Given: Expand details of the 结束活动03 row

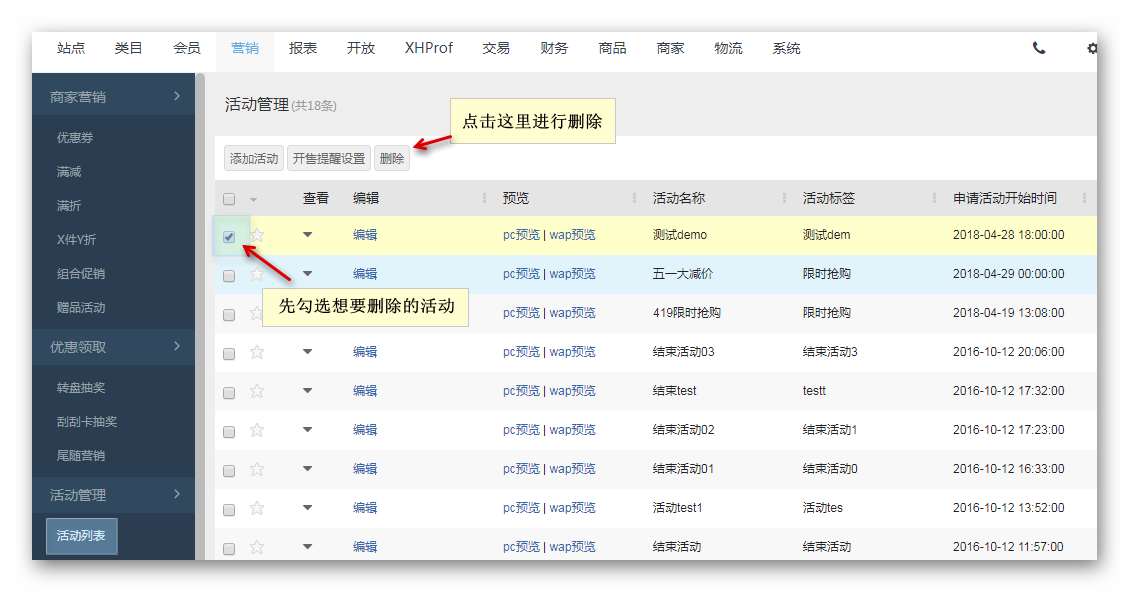Looking at the screenshot, I should tap(307, 351).
